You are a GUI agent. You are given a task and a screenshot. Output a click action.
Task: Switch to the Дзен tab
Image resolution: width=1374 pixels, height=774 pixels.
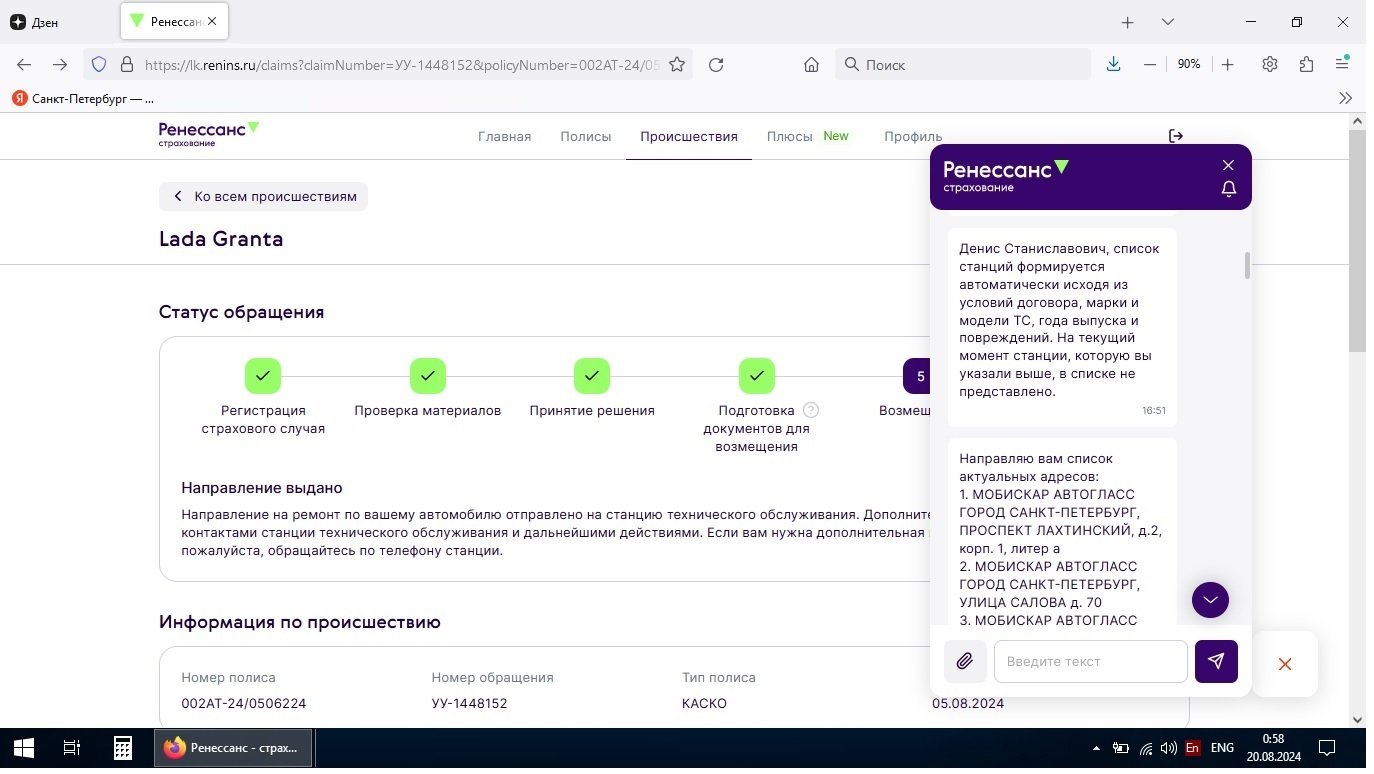tap(35, 22)
